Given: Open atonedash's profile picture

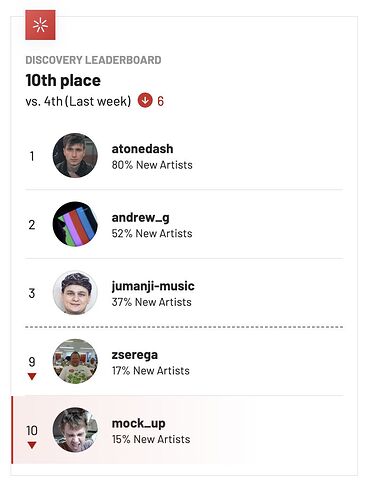Looking at the screenshot, I should pos(75,155).
